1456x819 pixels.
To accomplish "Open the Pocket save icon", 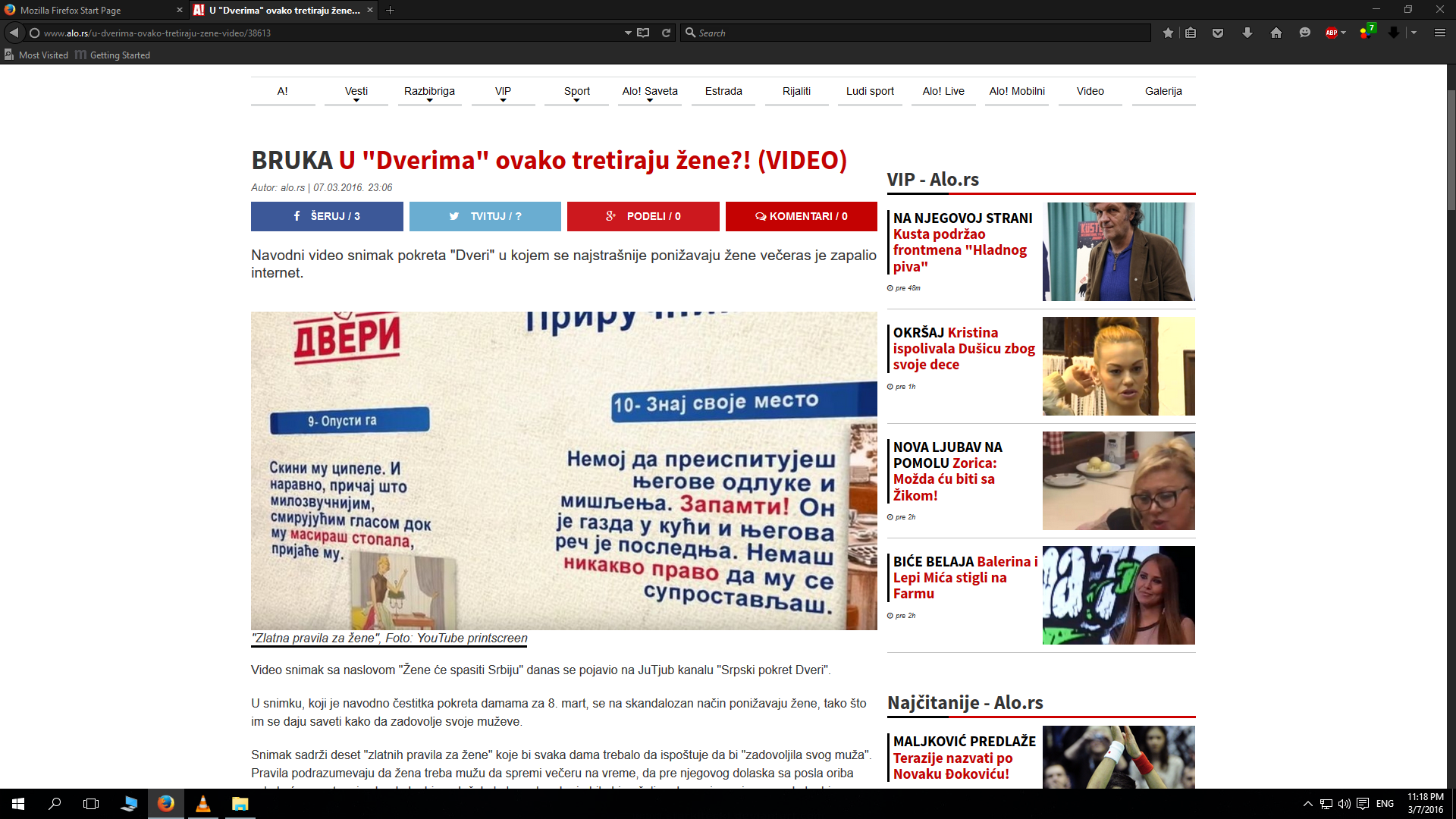I will [1218, 33].
